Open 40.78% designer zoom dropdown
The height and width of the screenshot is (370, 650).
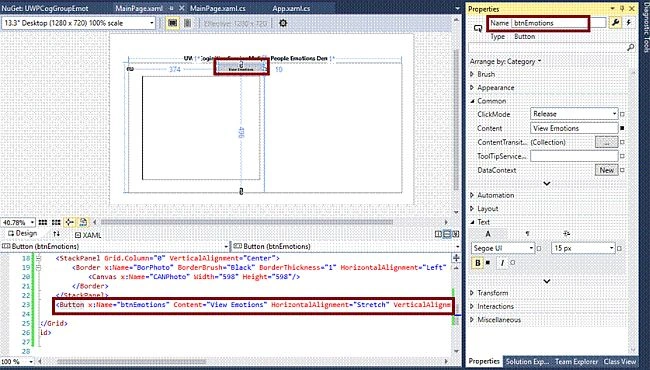[18, 222]
